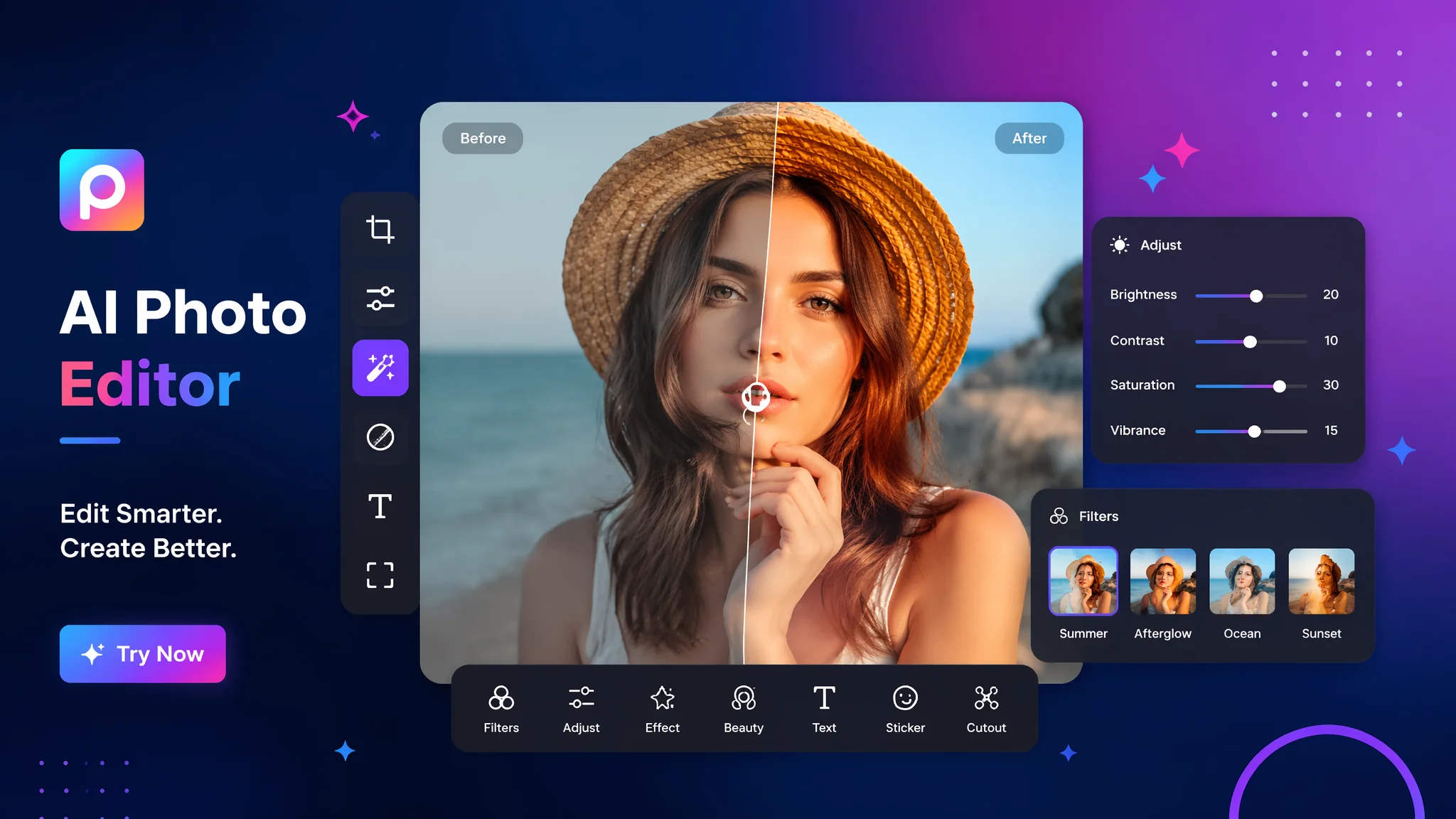
Task: Select the Ocean filter thumbnail
Action: (x=1242, y=582)
